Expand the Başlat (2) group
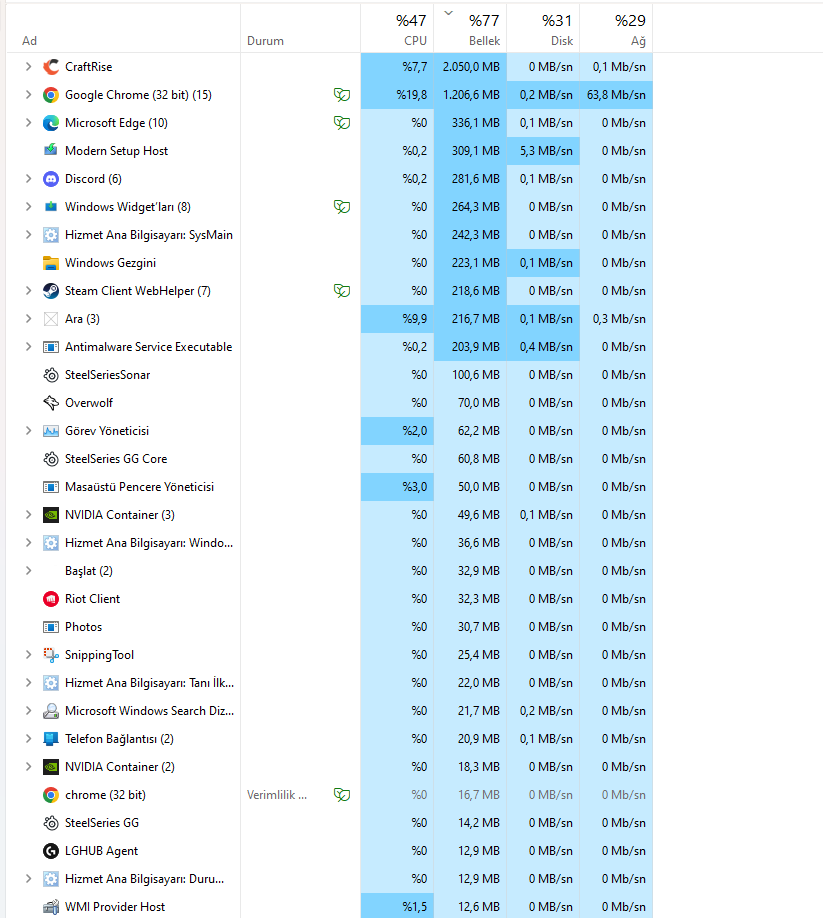 click(28, 571)
